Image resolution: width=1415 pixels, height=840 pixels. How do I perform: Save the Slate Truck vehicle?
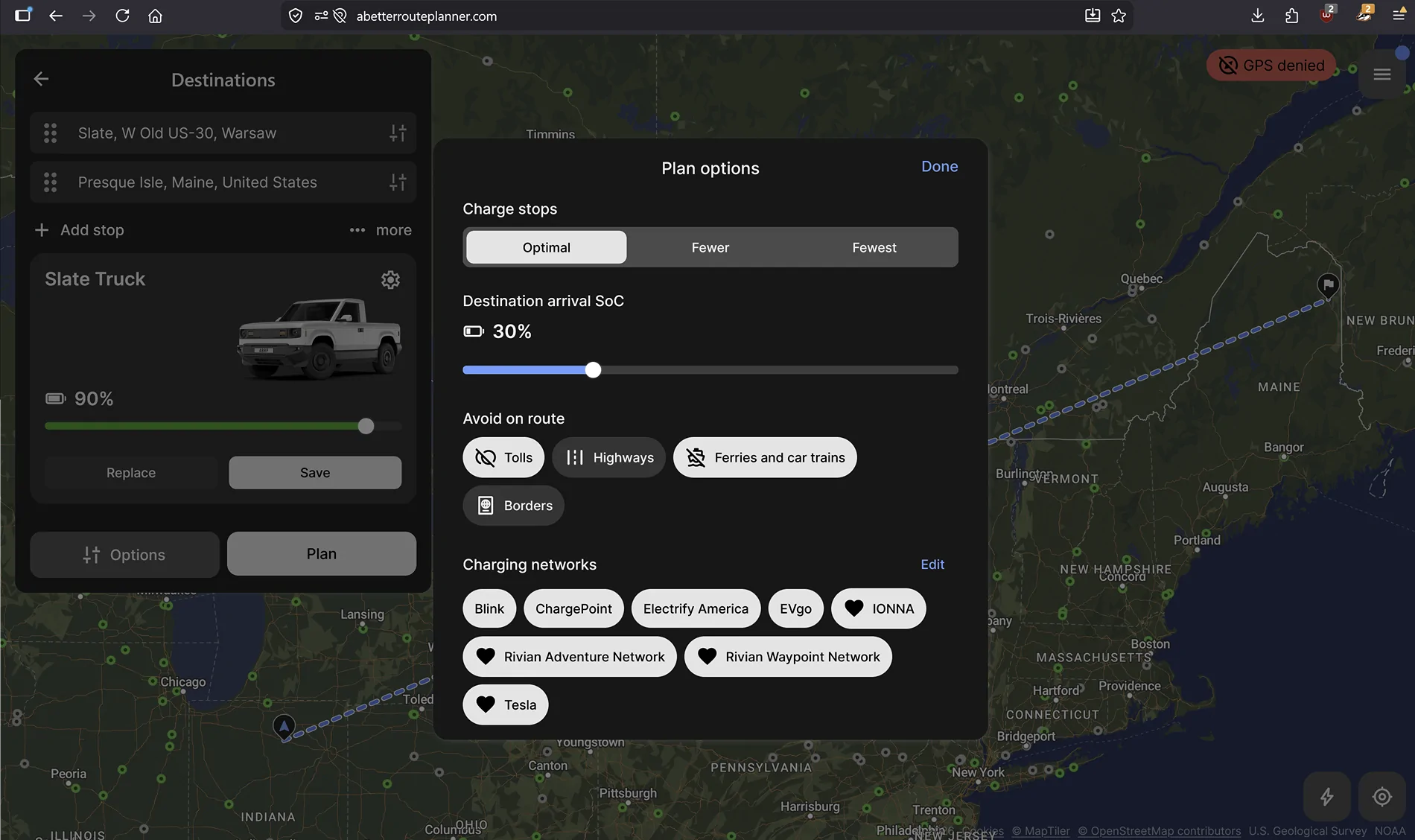[315, 473]
